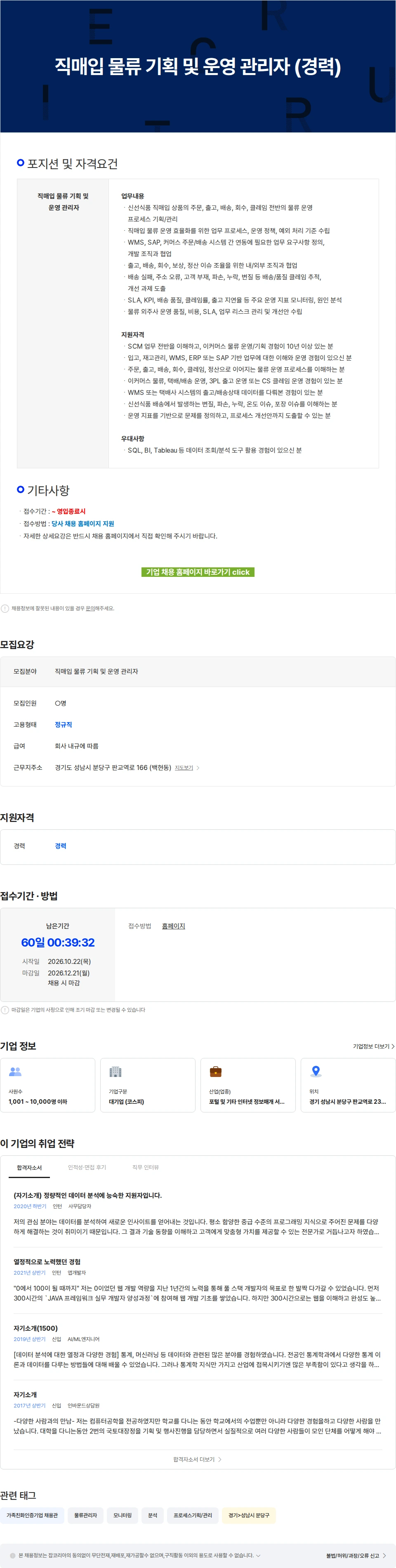Select the 분석 tag
396x1568 pixels.
coord(153,1515)
